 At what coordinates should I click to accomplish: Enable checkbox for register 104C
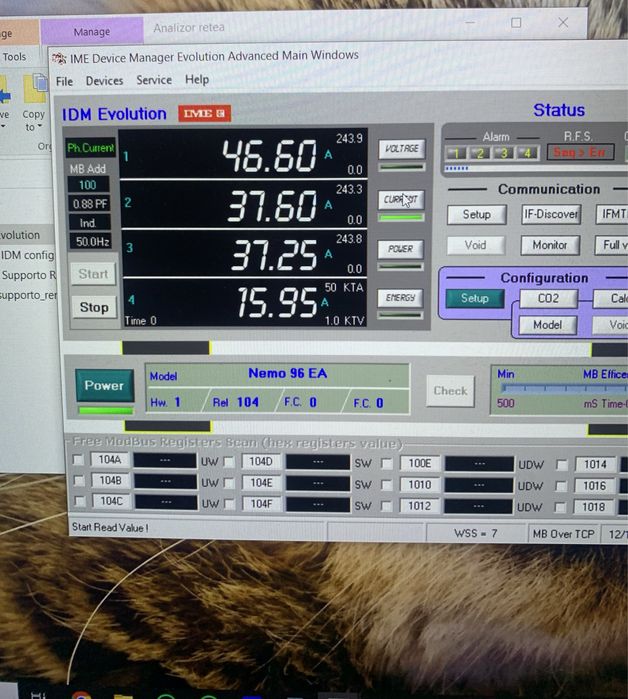80,502
